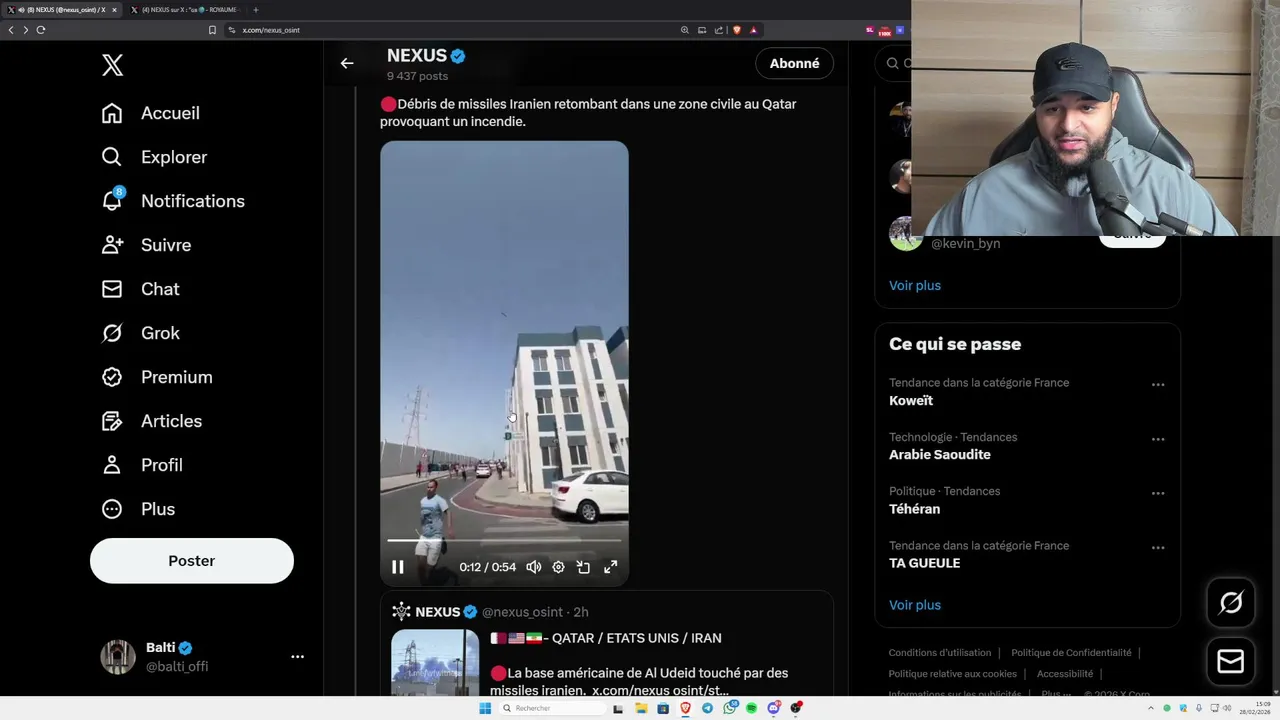This screenshot has width=1280, height=720.
Task: Click the Articles icon in the sidebar
Action: coord(112,421)
